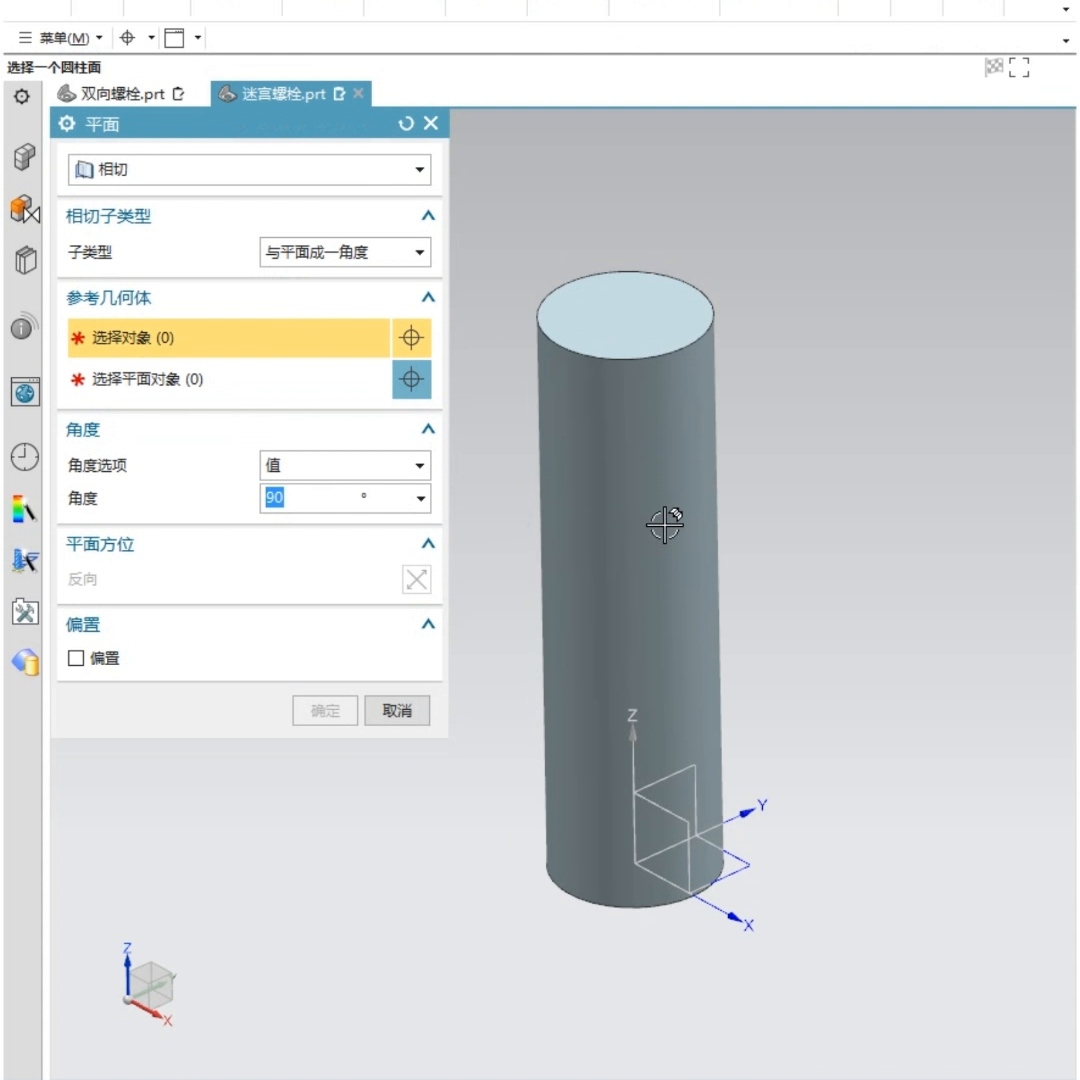The width and height of the screenshot is (1080, 1080).
Task: Open the web browser globe sidebar icon
Action: [25, 392]
